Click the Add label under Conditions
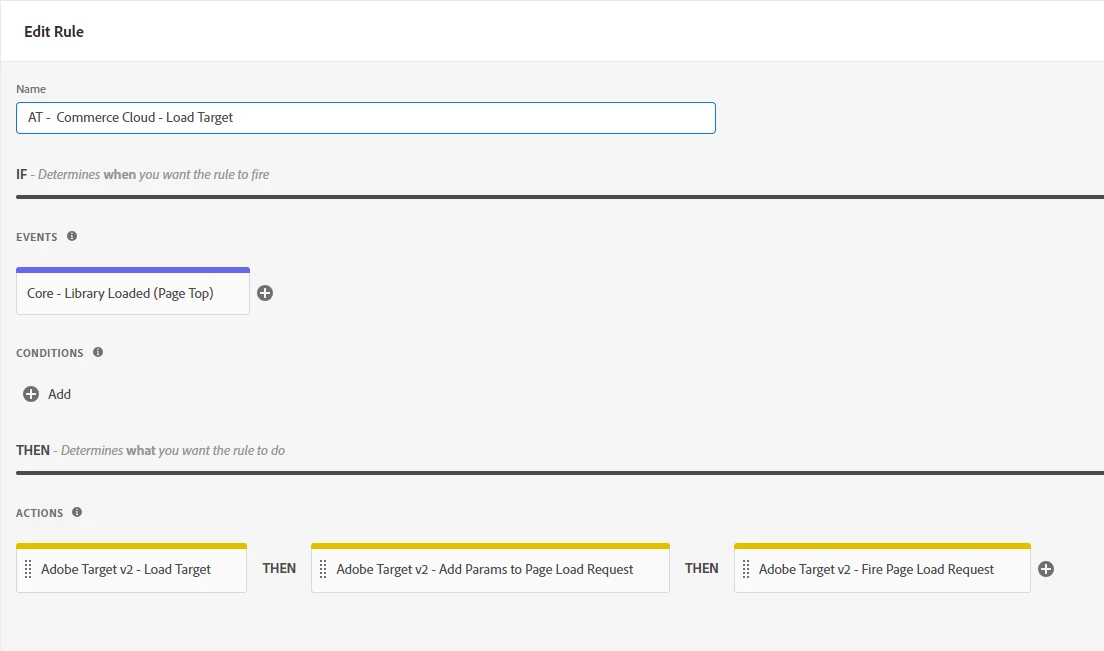The image size is (1104, 651). tap(59, 394)
